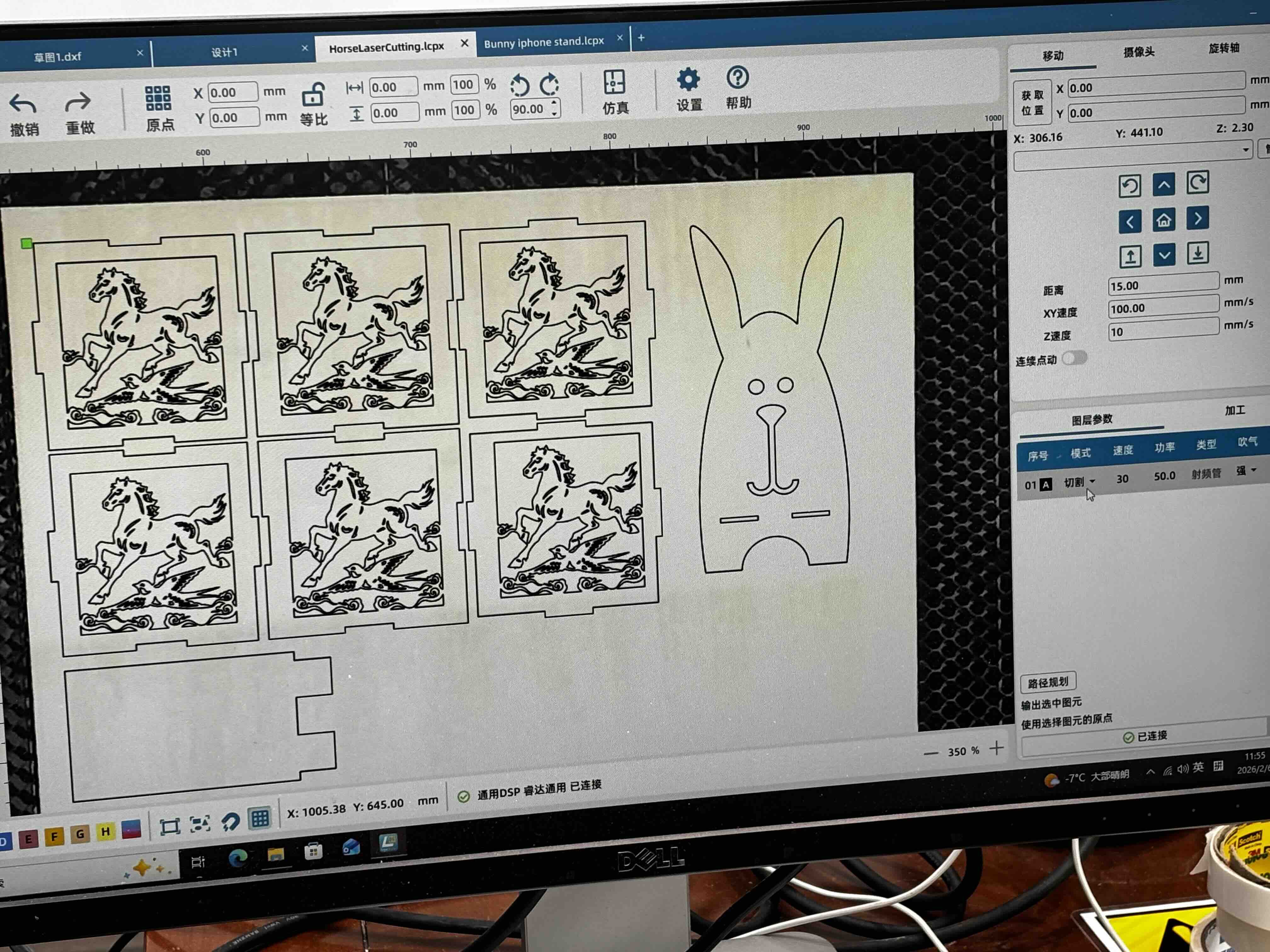This screenshot has width=1270, height=952.
Task: Click the home button in jog controls
Action: tap(1163, 220)
